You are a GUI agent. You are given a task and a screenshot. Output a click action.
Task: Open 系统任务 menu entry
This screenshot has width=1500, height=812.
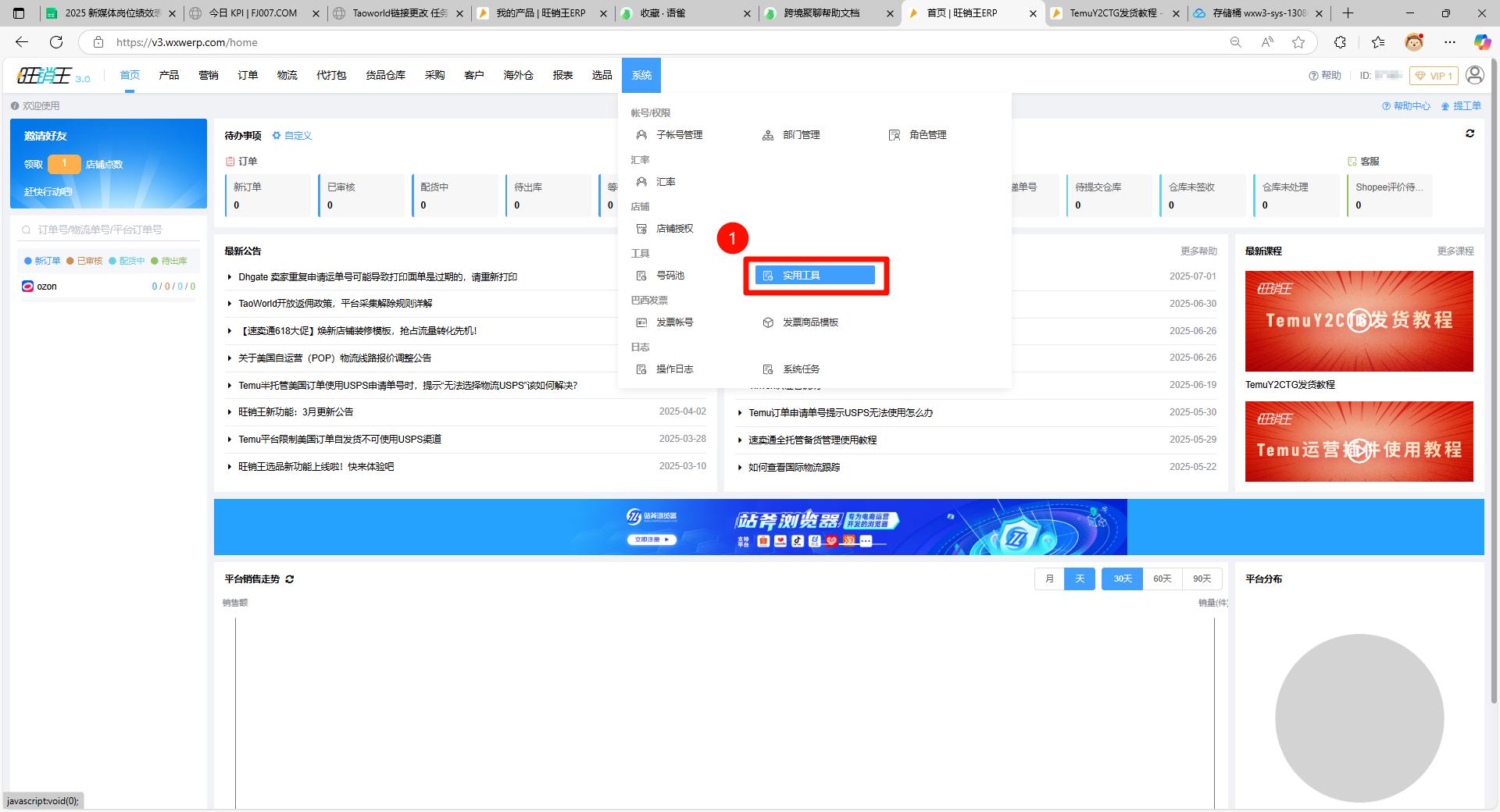coord(791,369)
